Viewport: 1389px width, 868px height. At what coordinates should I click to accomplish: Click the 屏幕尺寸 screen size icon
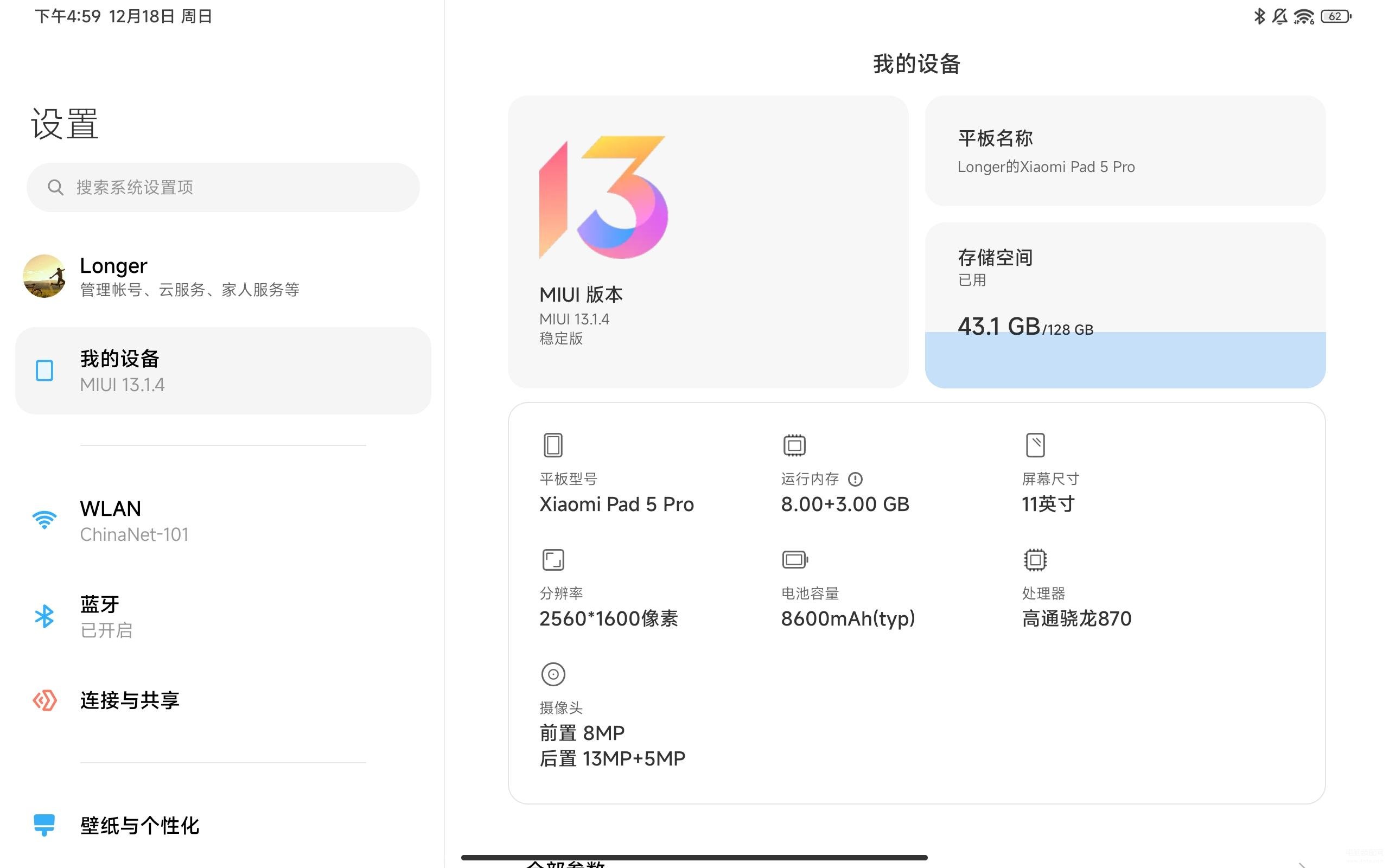coord(1035,445)
